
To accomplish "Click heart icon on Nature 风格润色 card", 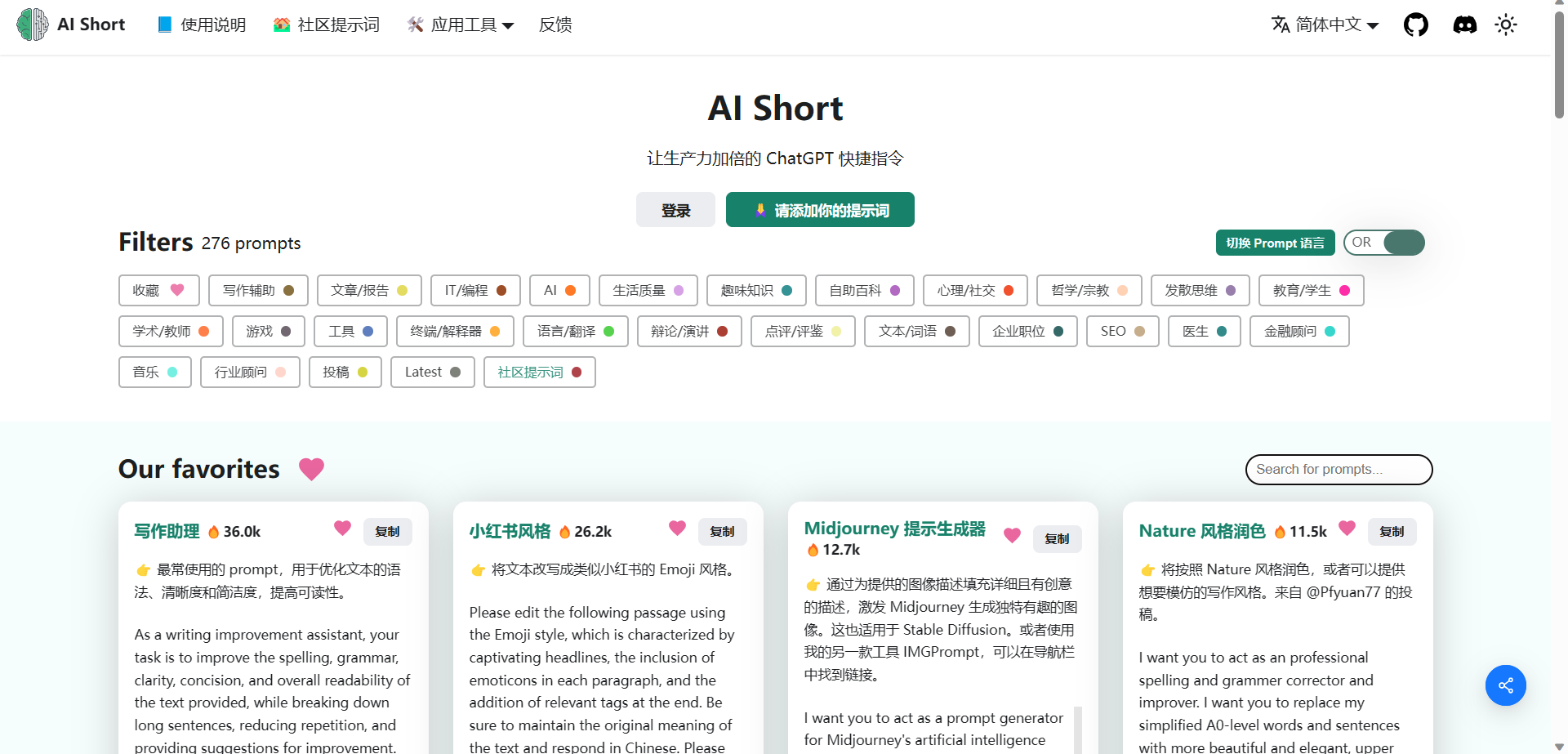I will coord(1347,529).
